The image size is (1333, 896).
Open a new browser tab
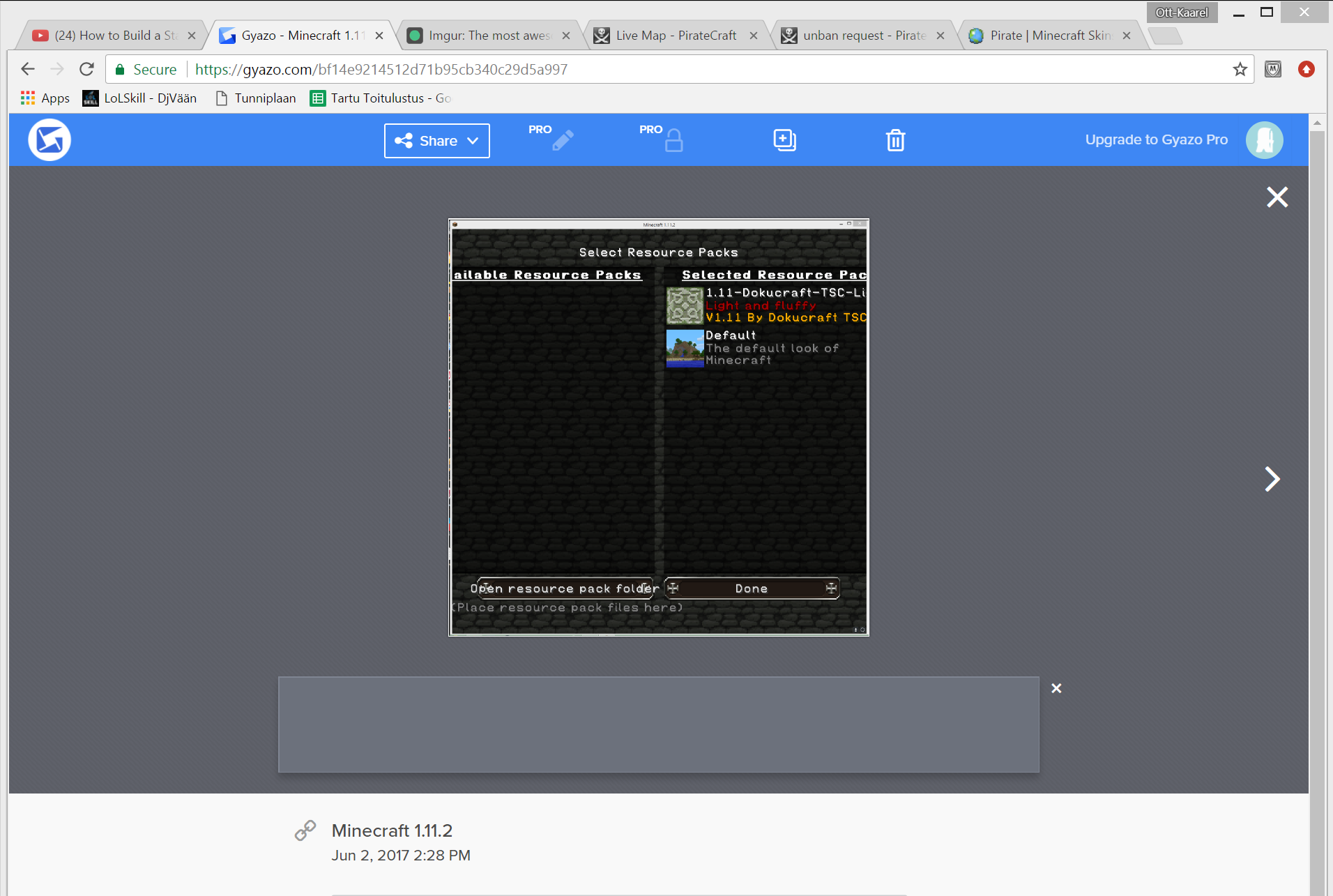click(1165, 36)
